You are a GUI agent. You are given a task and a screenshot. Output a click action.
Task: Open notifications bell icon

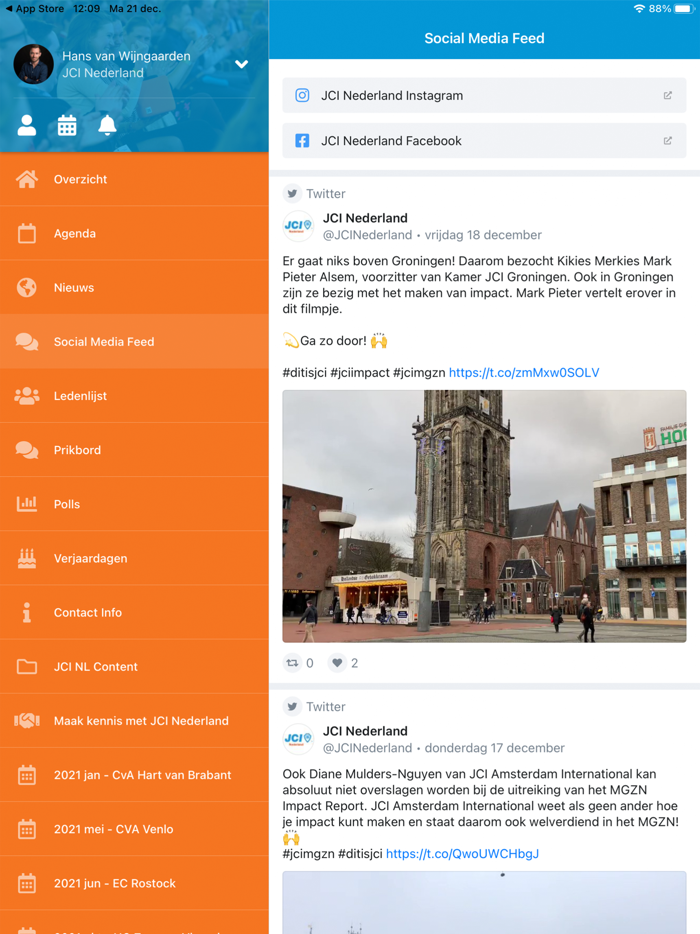tap(107, 125)
